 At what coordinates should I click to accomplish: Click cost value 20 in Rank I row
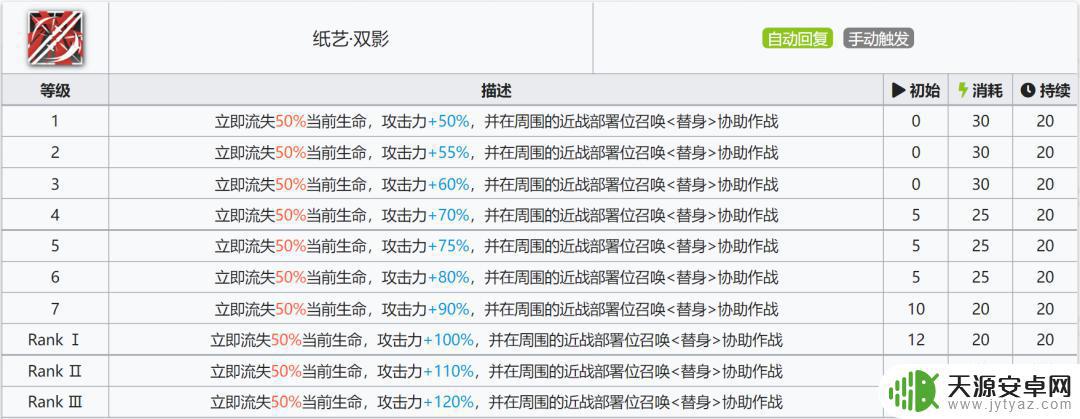[x=981, y=340]
